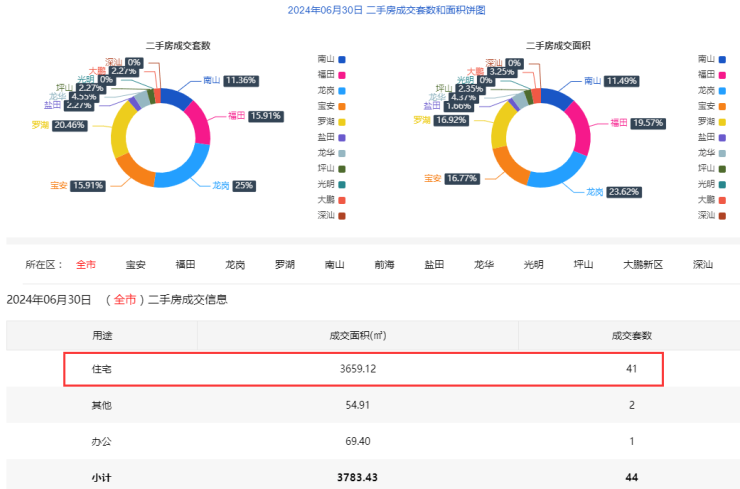Toggle 南山 legend swatch in 二手房成交套数 chart

pyautogui.click(x=342, y=59)
